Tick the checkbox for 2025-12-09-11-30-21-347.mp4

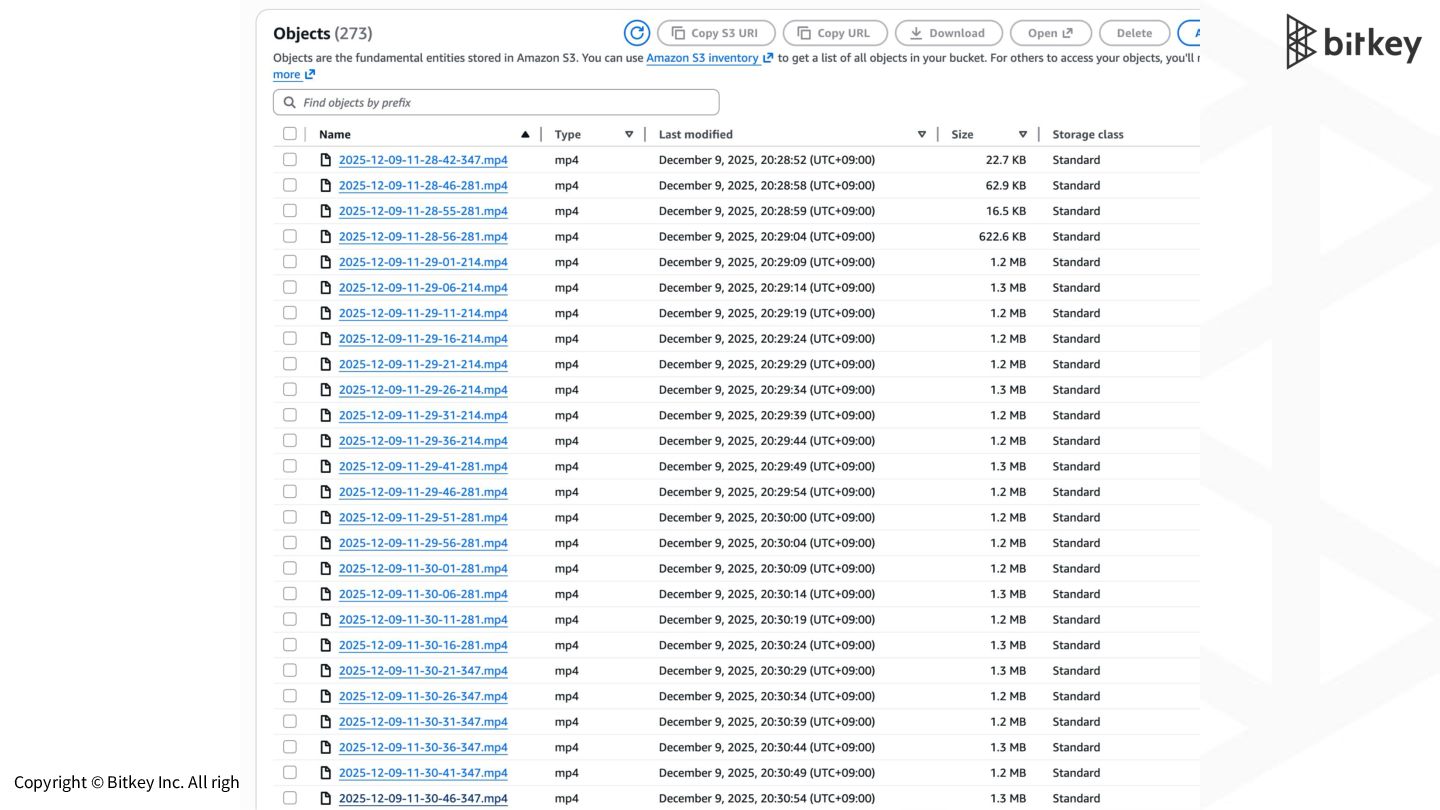coord(290,671)
